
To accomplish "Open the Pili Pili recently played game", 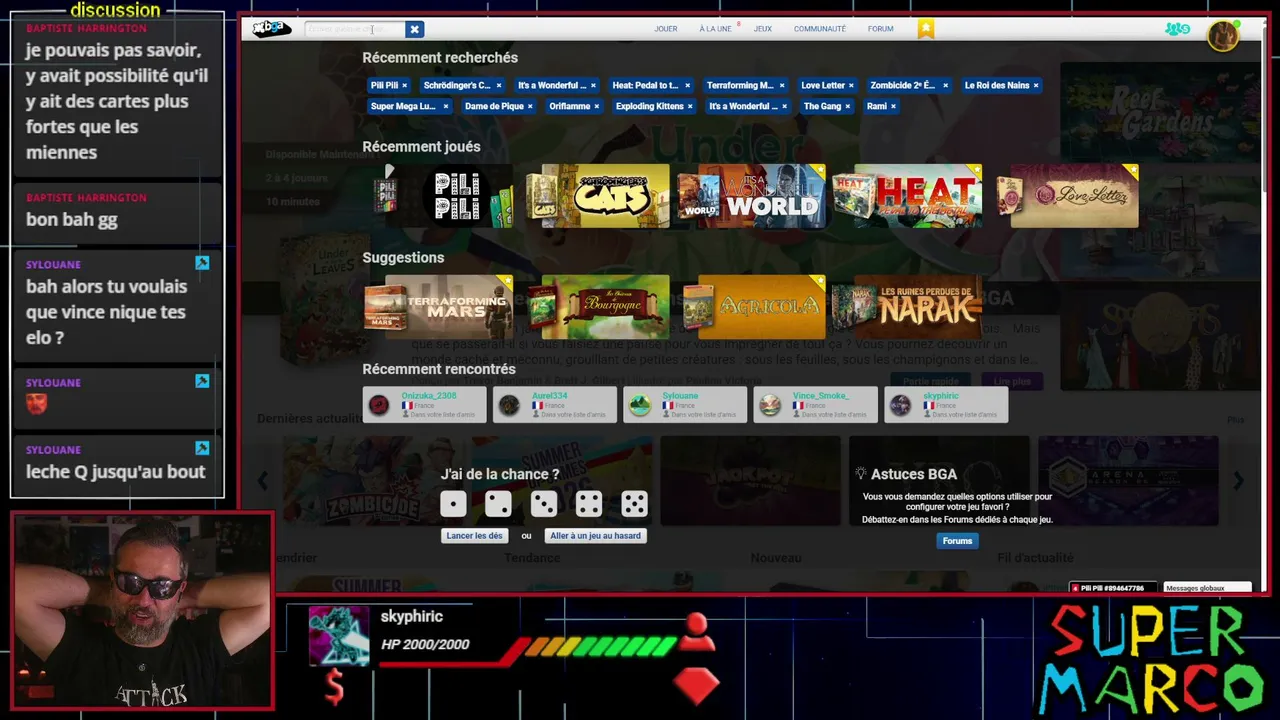I will [x=443, y=196].
